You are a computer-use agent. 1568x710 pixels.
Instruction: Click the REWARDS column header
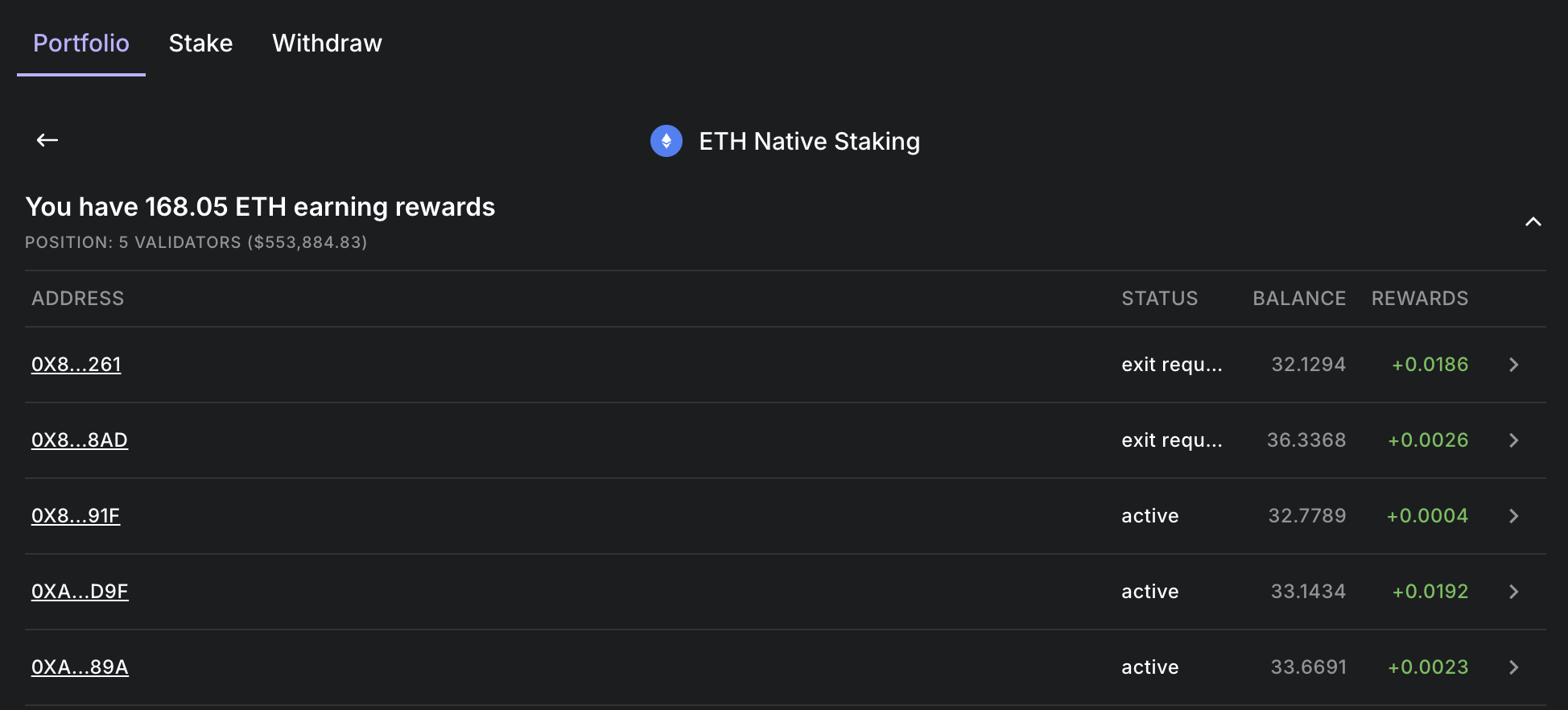pyautogui.click(x=1419, y=299)
